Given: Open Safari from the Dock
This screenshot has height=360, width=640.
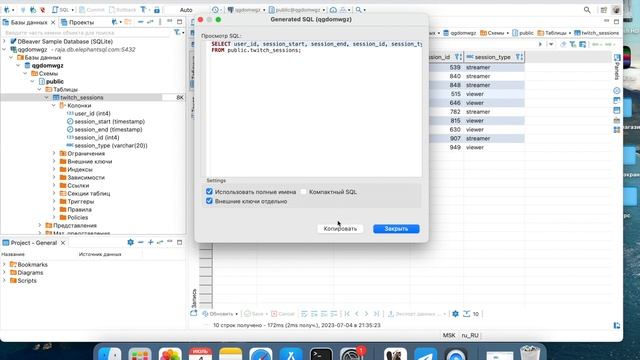Looking at the screenshot, I should (260, 354).
